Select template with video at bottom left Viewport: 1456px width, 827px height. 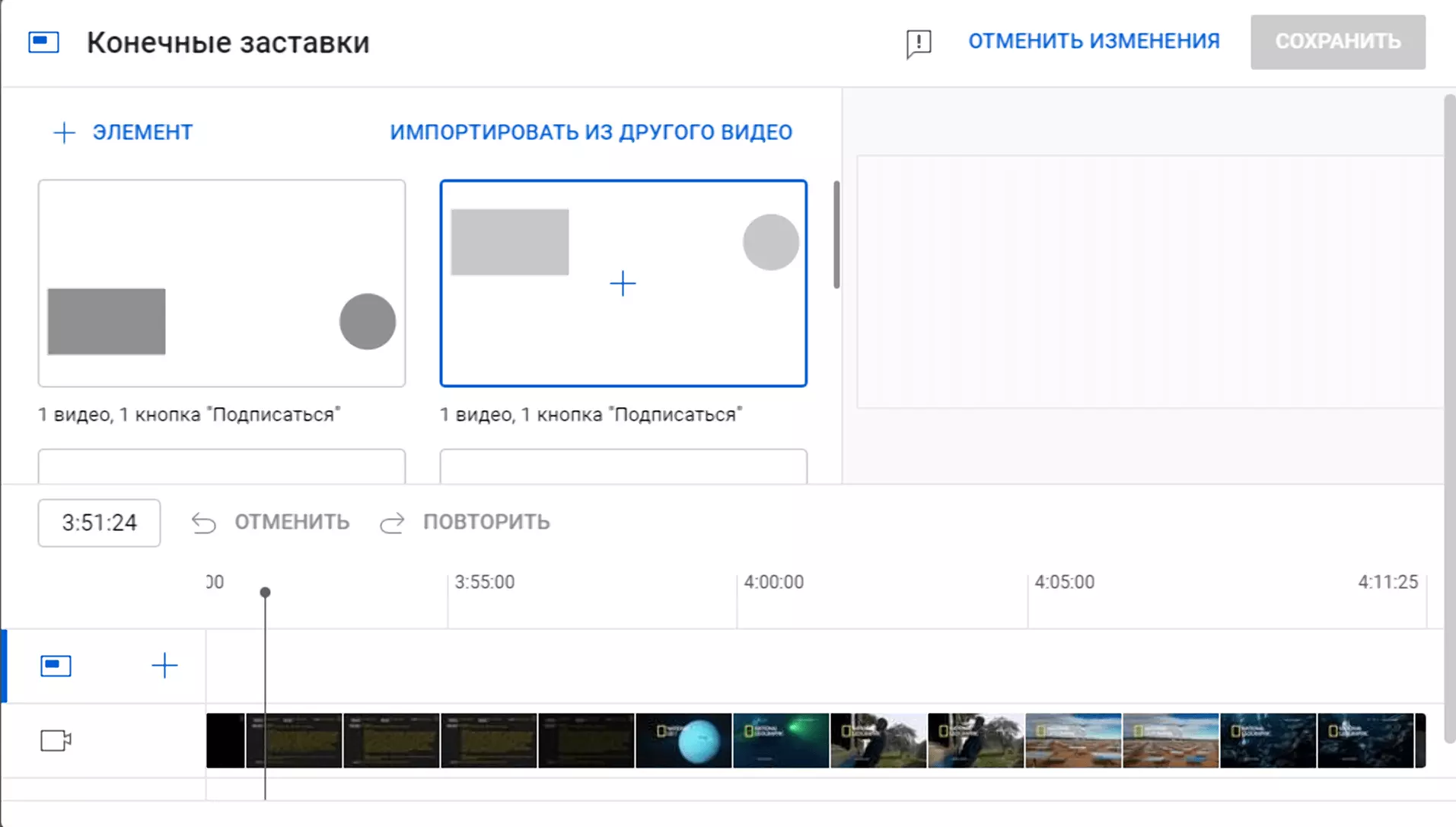[221, 283]
